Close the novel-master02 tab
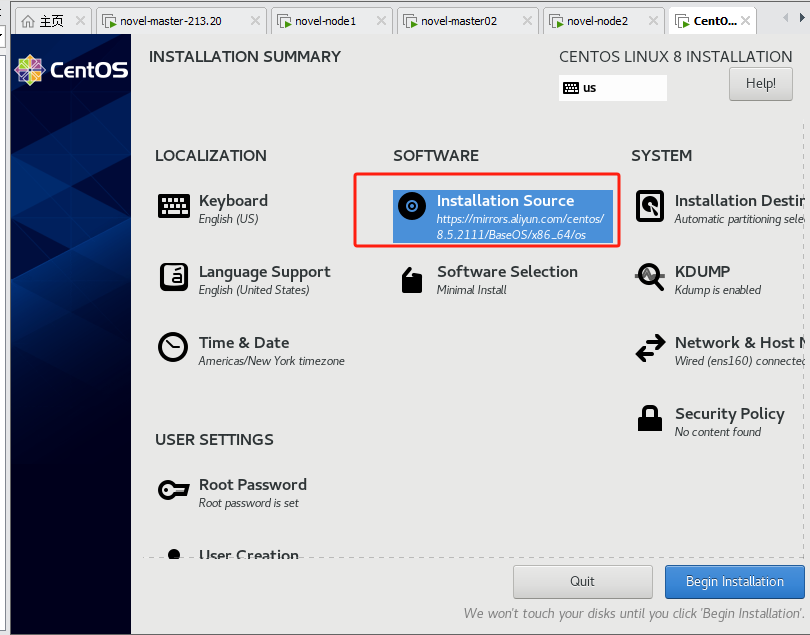The width and height of the screenshot is (810, 635). pyautogui.click(x=527, y=21)
